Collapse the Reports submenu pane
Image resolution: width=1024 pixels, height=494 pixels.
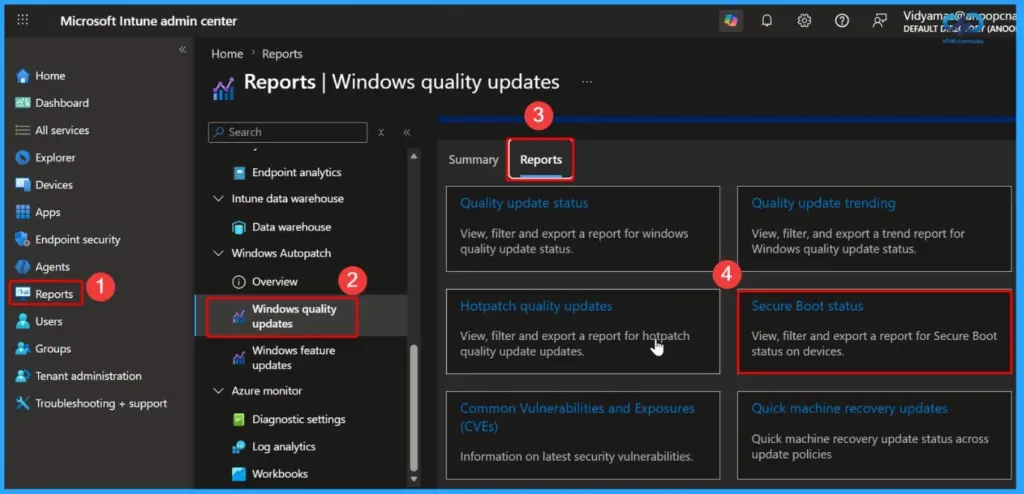407,132
